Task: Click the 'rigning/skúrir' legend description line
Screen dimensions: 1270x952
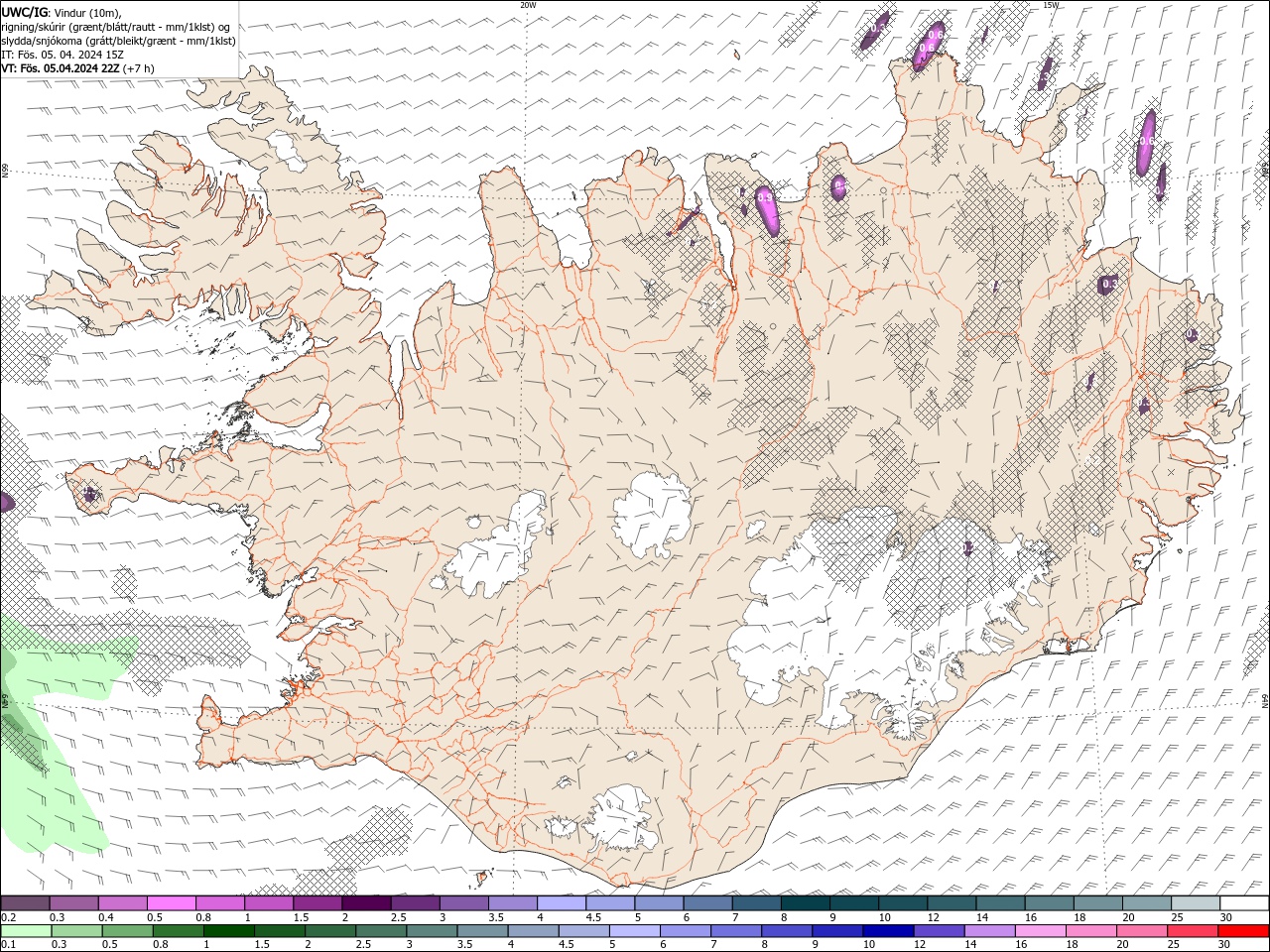Action: click(x=115, y=27)
